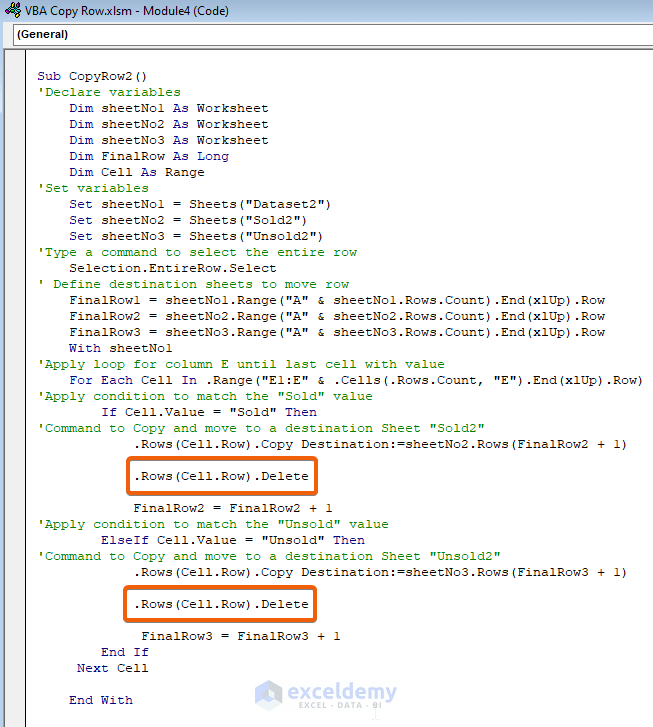Click the Copy Destination:=sheetNo3.Rows line
The image size is (653, 727).
[x=380, y=572]
